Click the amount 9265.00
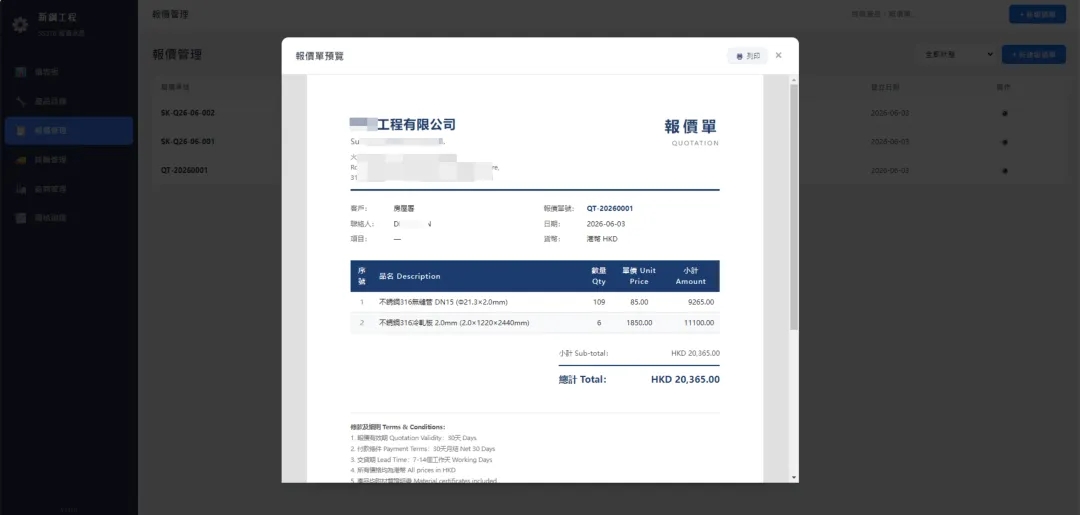 coord(700,302)
